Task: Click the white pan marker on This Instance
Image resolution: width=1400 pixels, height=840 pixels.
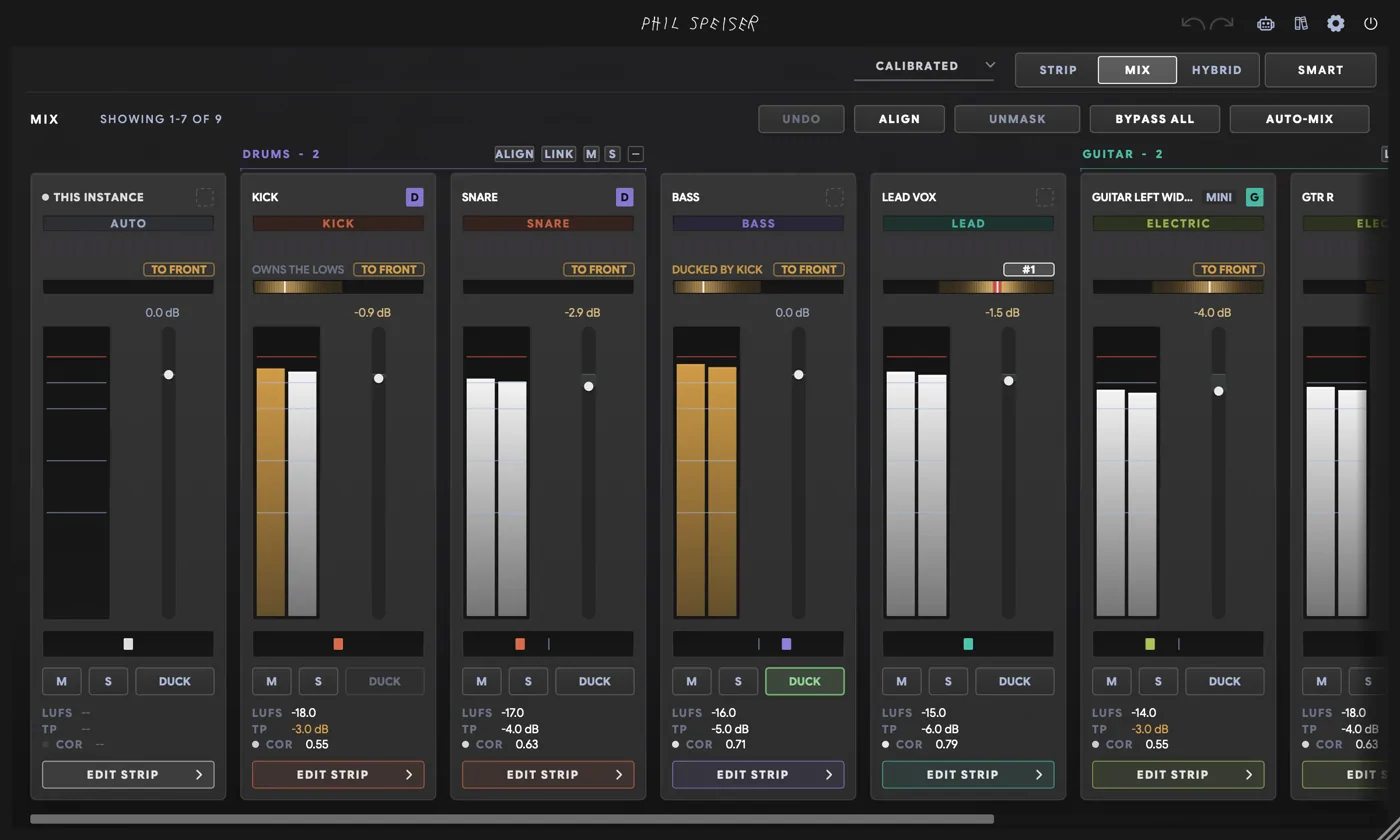Action: tap(128, 644)
